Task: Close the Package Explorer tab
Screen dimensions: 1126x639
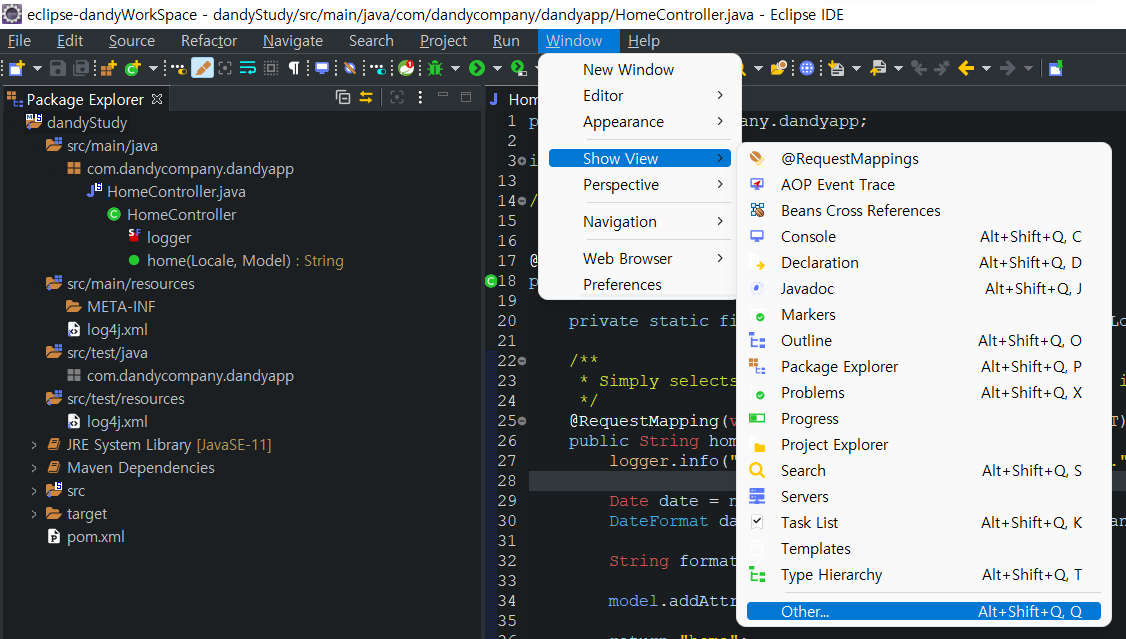Action: pos(157,98)
